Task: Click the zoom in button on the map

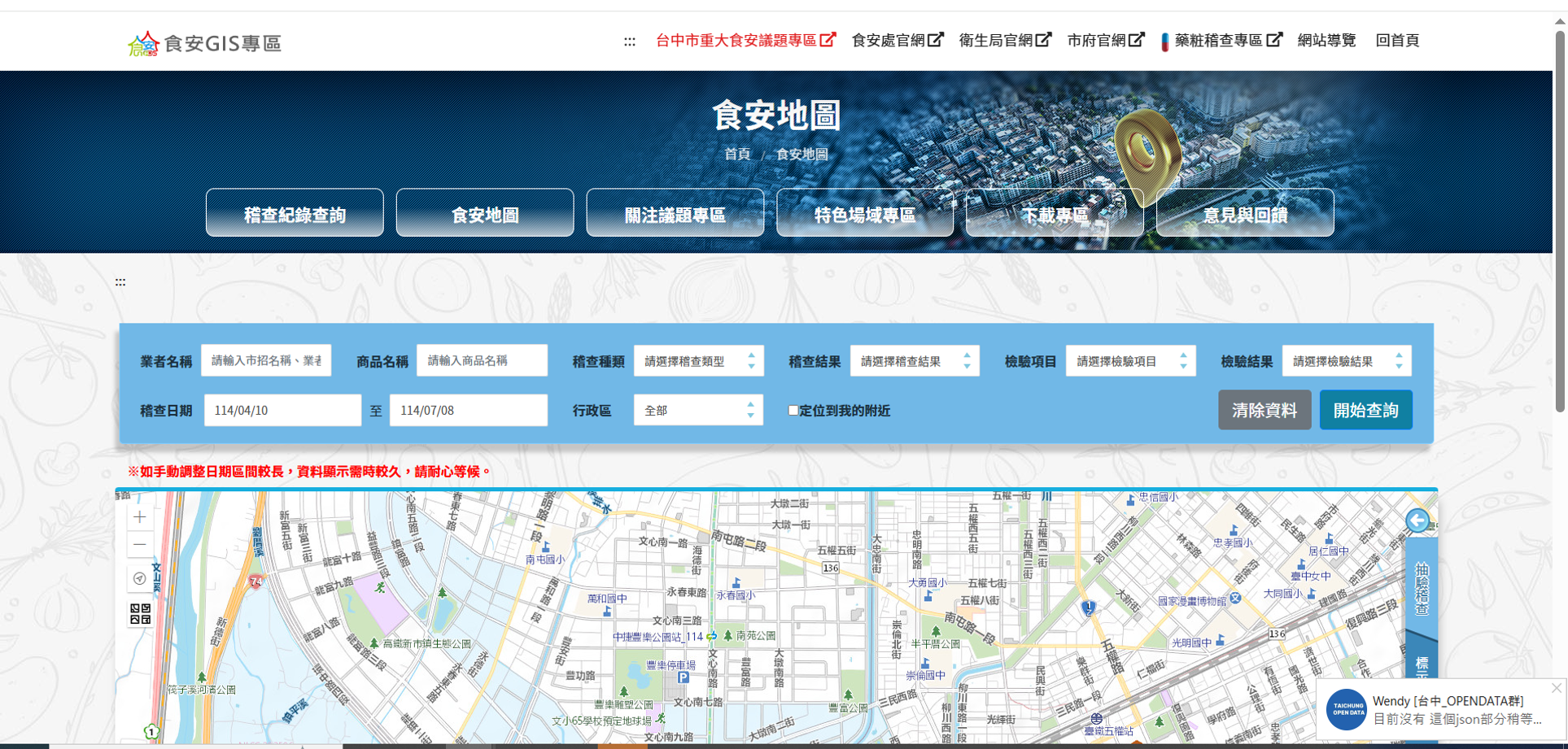Action: point(139,516)
